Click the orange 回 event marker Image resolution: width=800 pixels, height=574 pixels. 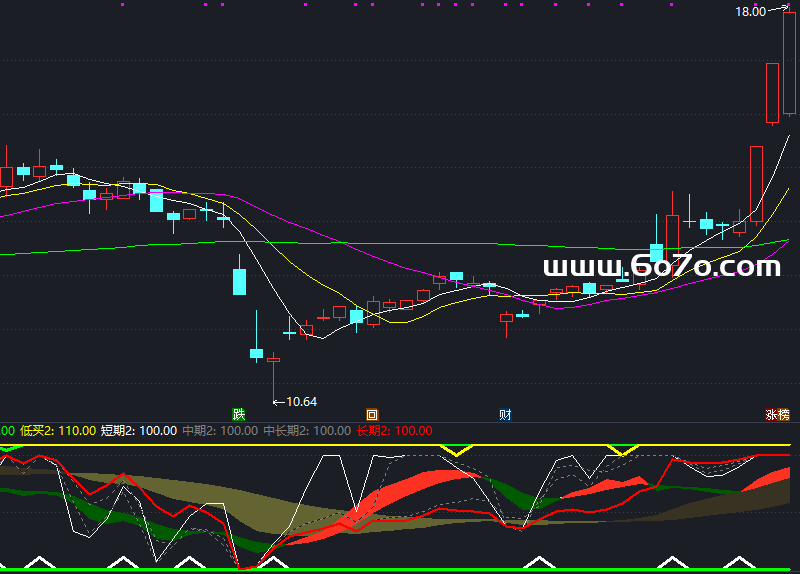[x=372, y=414]
